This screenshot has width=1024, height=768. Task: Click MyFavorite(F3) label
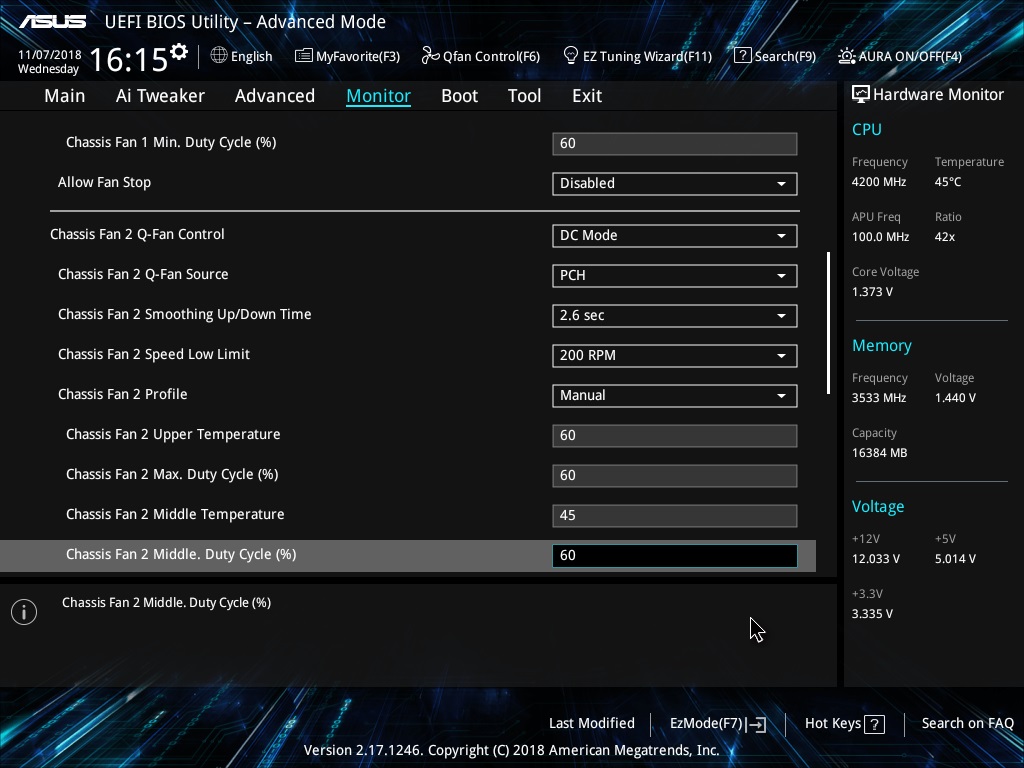tap(358, 56)
